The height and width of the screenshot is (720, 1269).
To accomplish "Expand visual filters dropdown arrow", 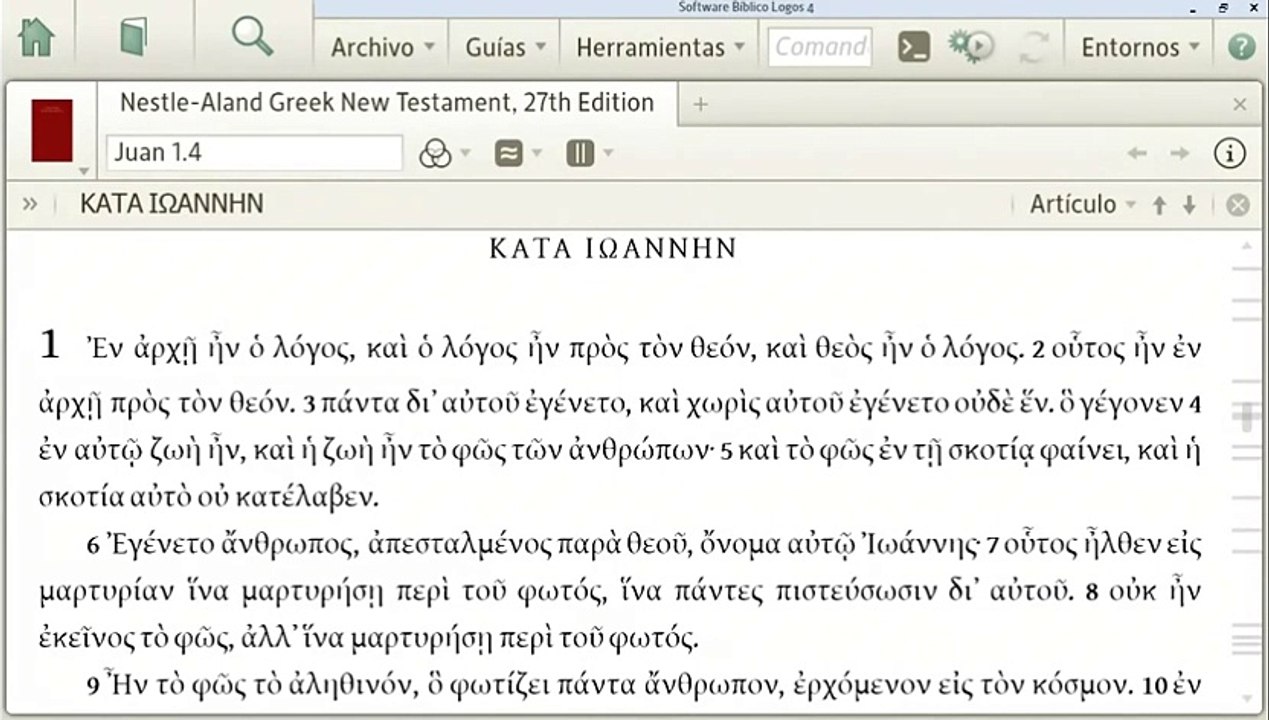I will pos(465,154).
